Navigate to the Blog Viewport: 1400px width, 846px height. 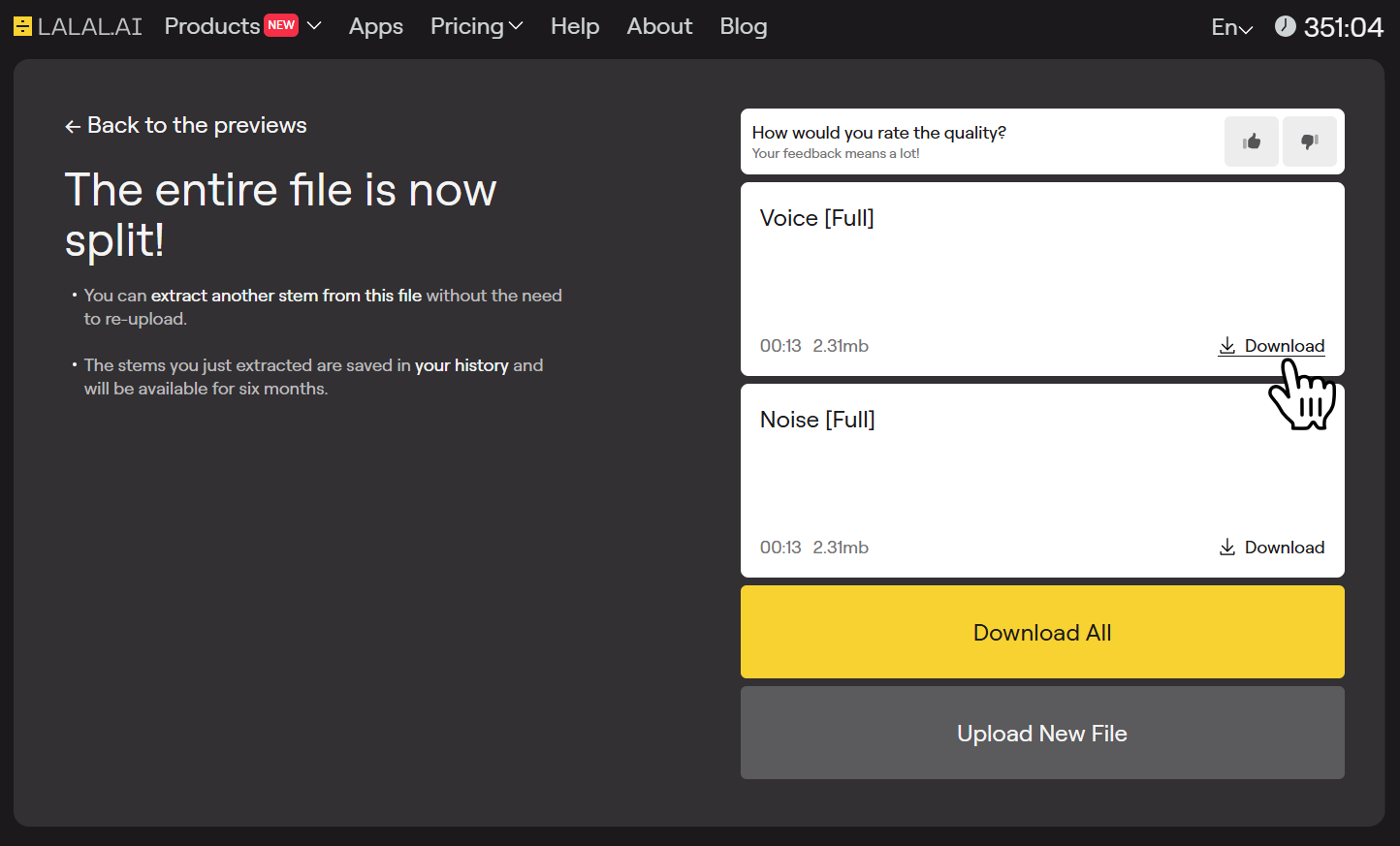[x=744, y=26]
